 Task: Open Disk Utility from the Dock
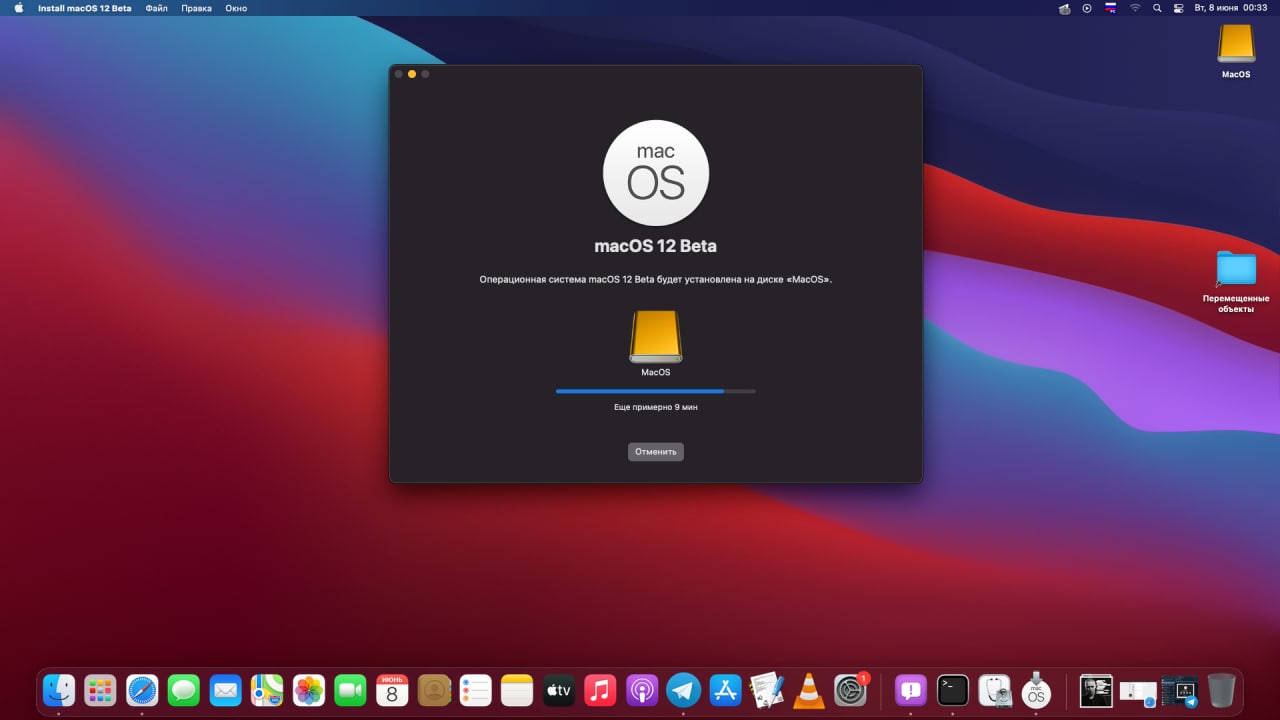tap(995, 690)
